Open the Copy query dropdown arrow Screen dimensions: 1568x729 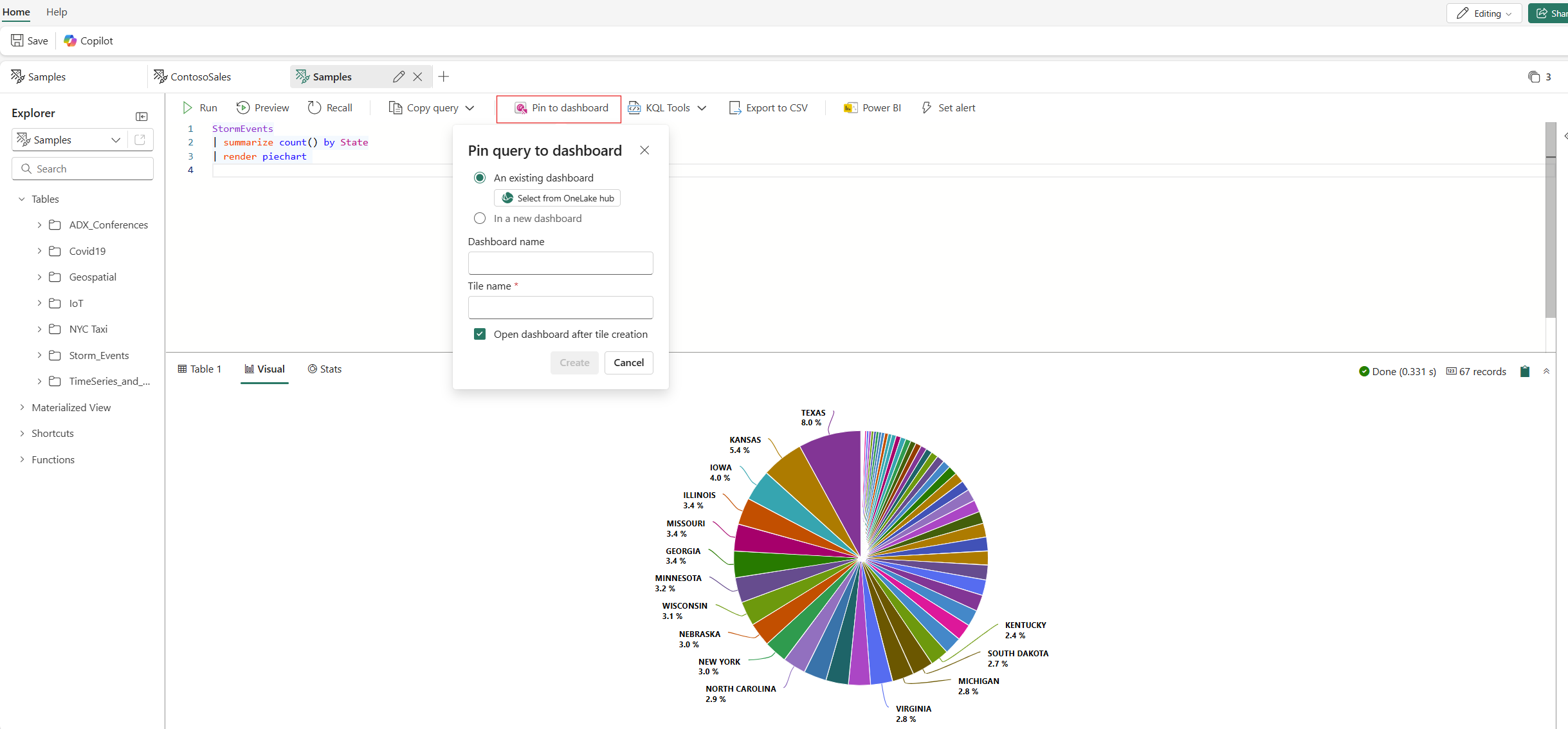[x=470, y=107]
